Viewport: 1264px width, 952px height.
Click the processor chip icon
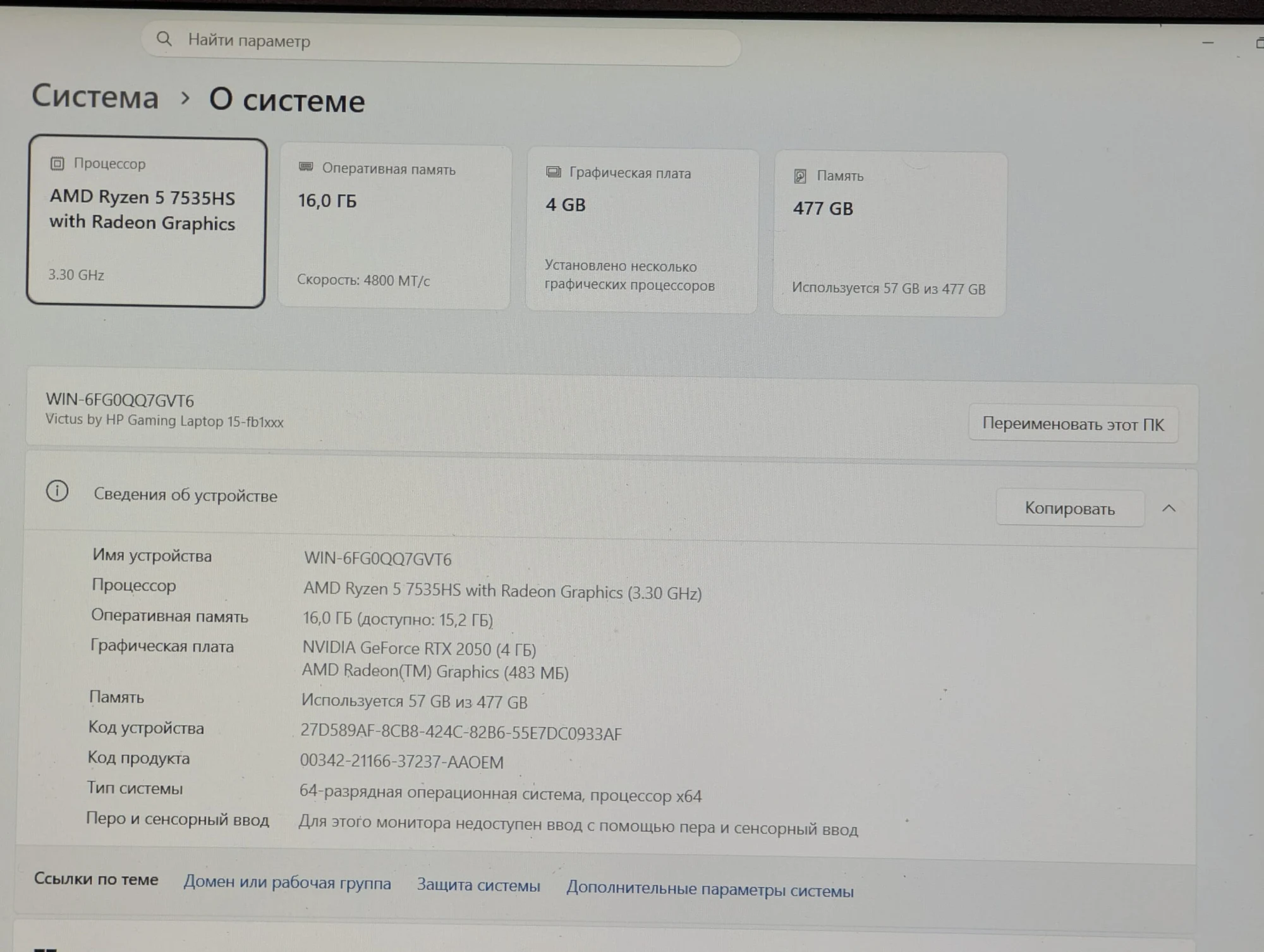(x=57, y=164)
